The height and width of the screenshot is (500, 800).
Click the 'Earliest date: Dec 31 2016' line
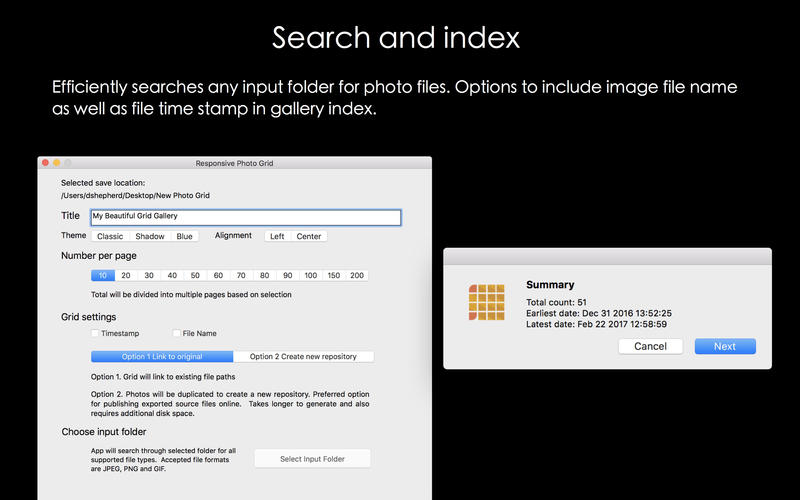[x=599, y=313]
